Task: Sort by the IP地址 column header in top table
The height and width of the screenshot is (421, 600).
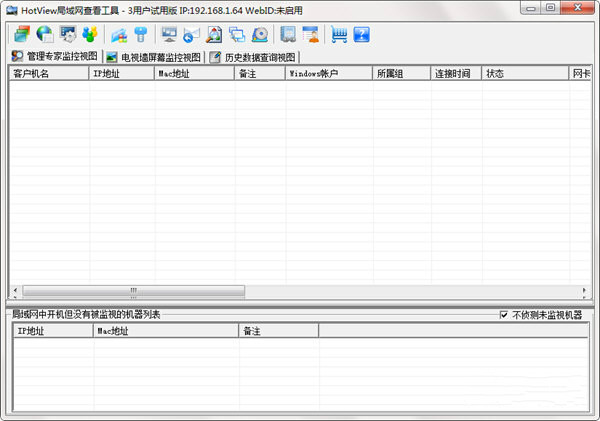Action: click(120, 74)
